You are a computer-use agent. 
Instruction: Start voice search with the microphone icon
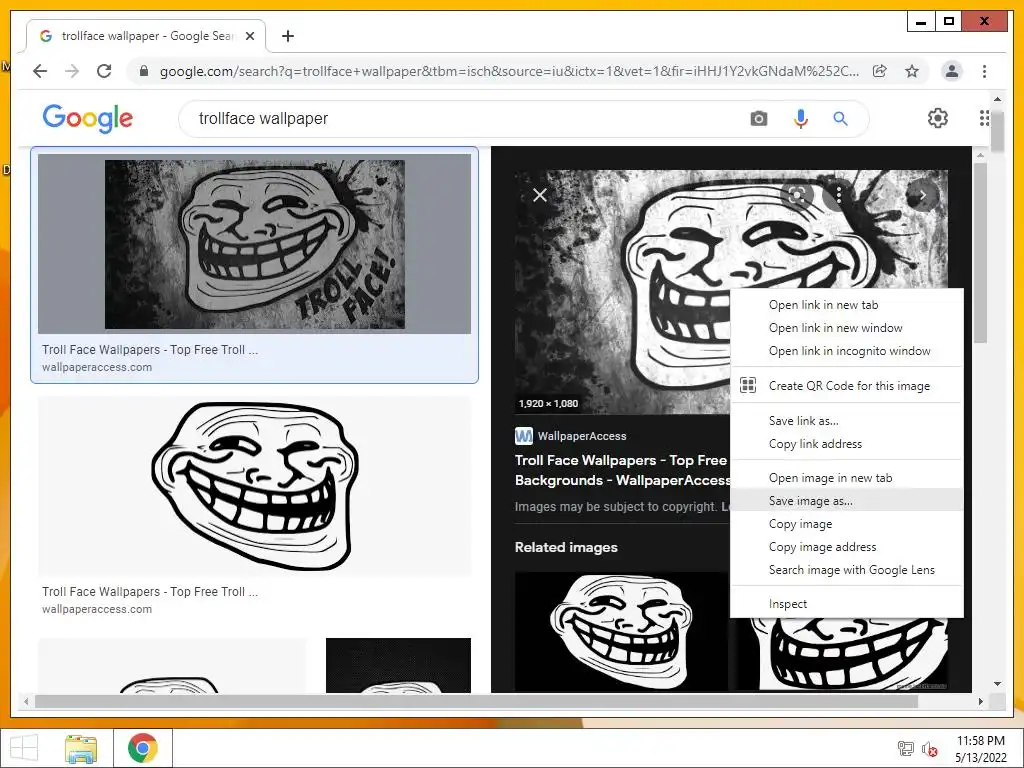[x=801, y=119]
